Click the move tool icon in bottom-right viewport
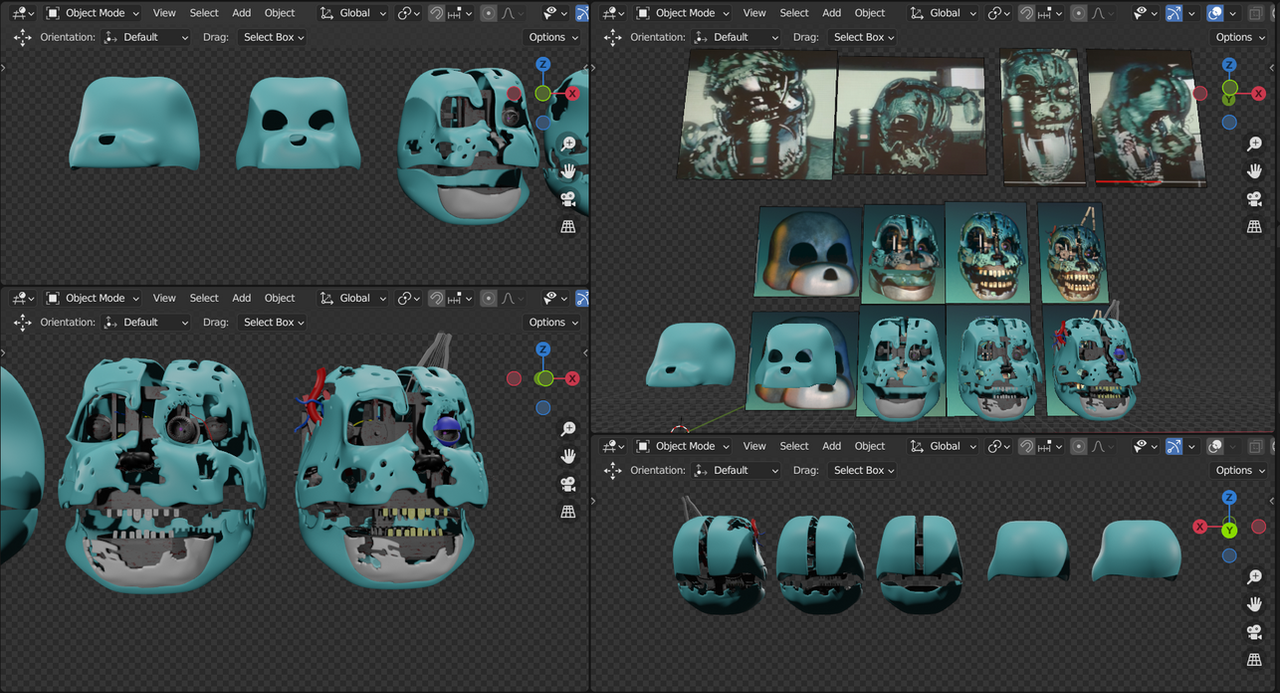Image resolution: width=1280 pixels, height=693 pixels. [612, 470]
